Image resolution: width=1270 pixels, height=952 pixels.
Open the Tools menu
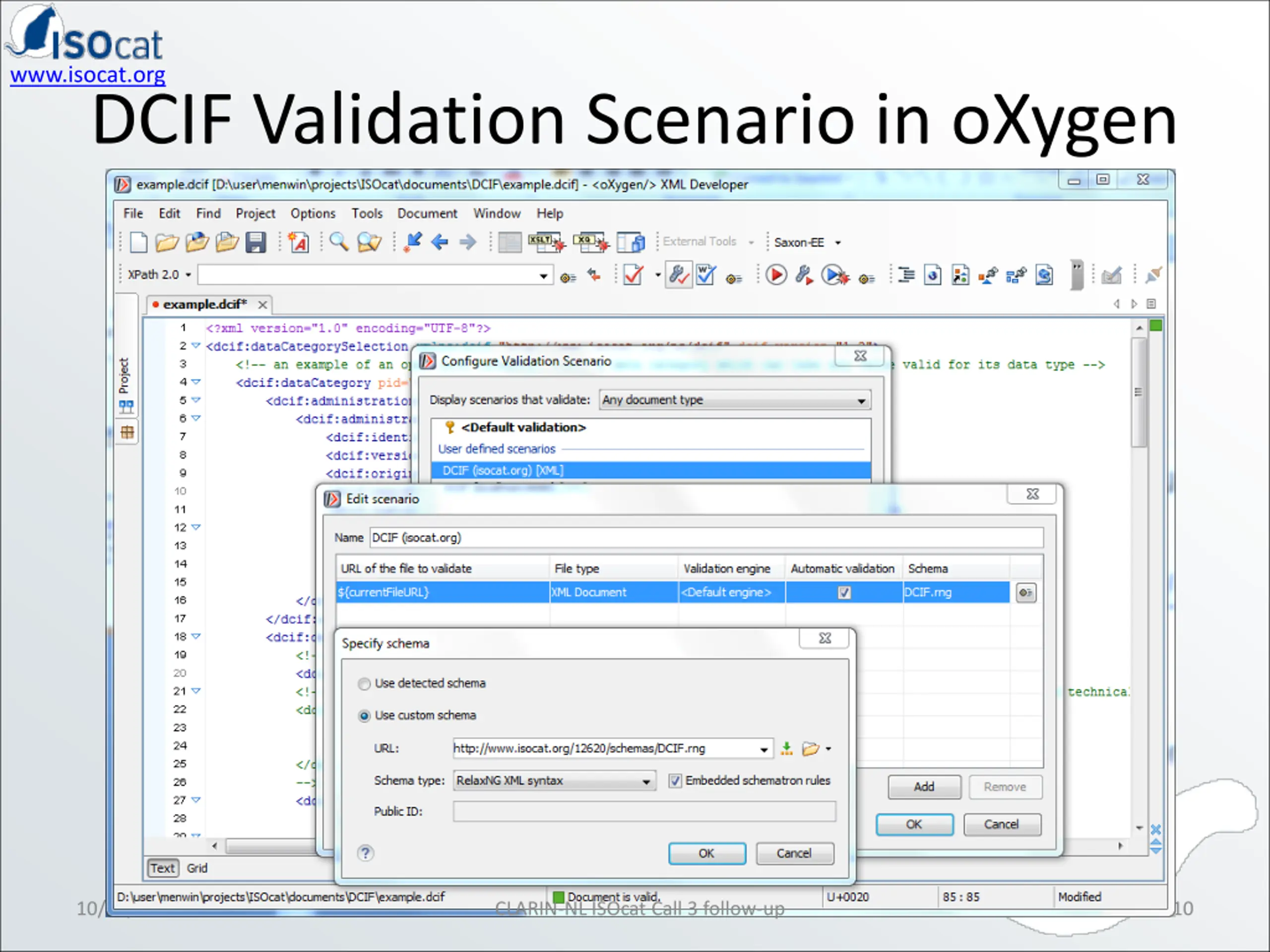[367, 214]
